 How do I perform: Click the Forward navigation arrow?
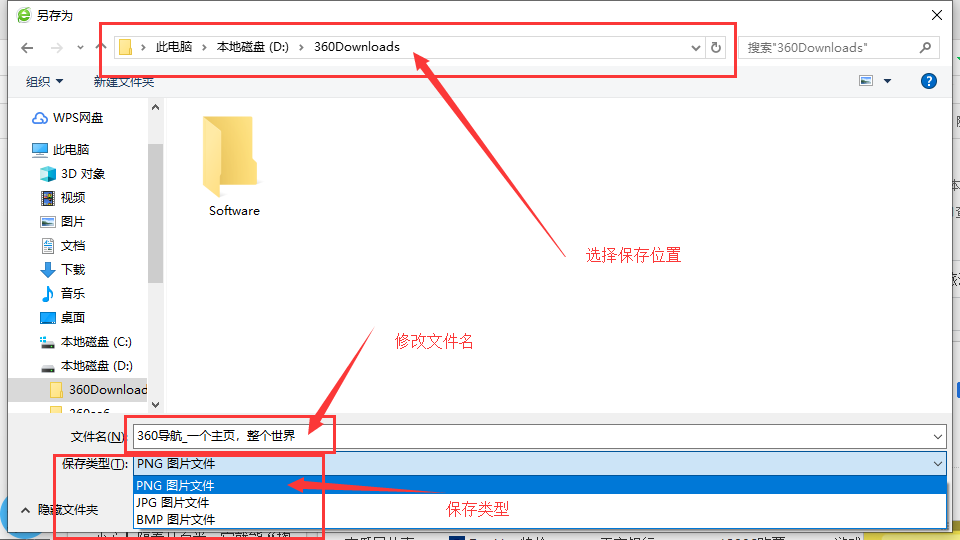tap(56, 48)
